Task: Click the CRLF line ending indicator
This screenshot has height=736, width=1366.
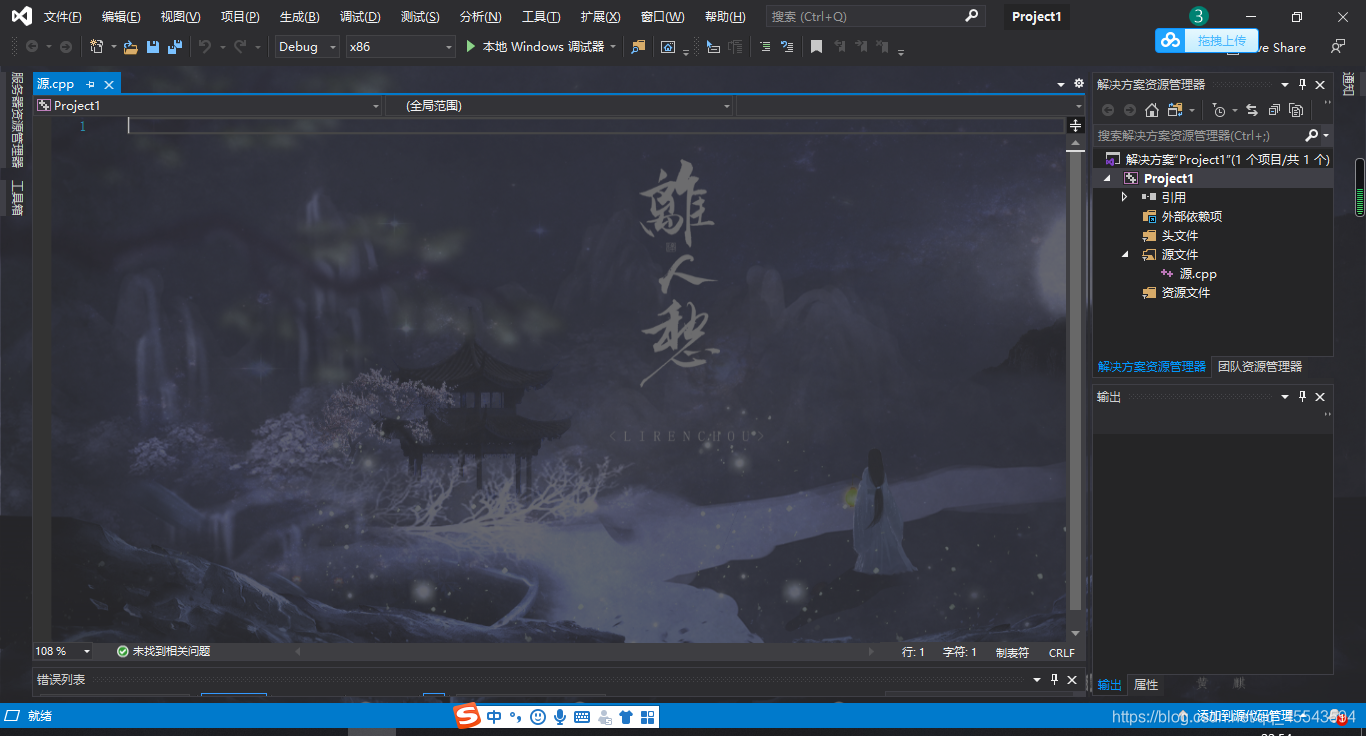Action: tap(1062, 653)
